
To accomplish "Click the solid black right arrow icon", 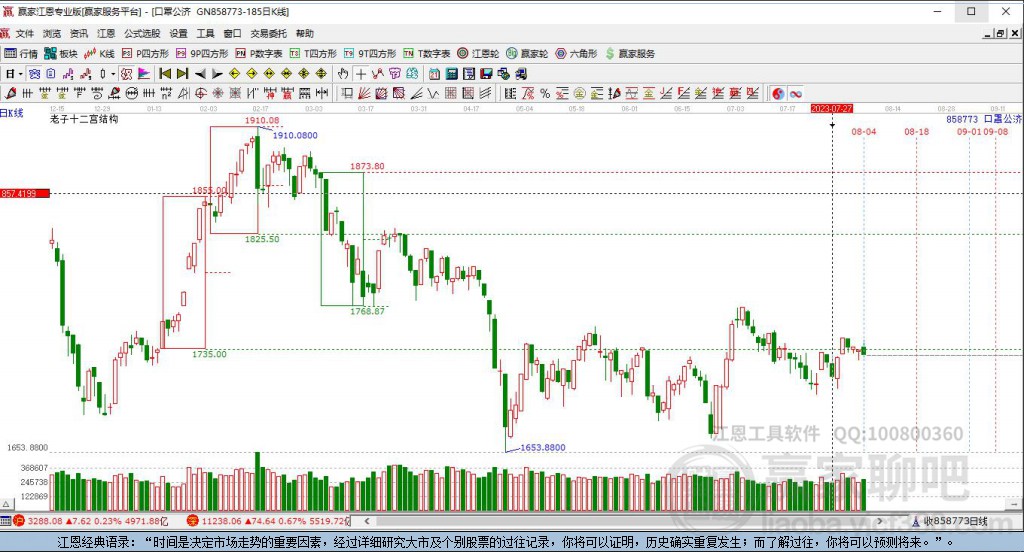I will pyautogui.click(x=217, y=74).
